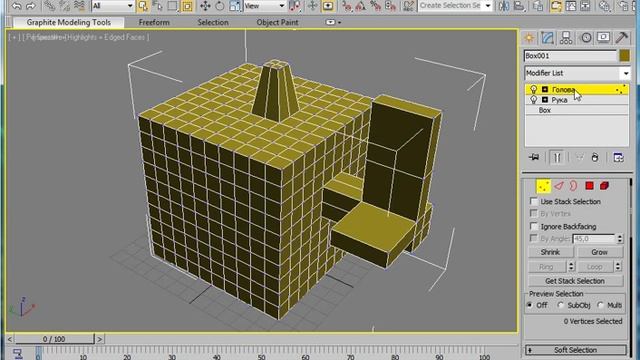Click the Get Stack Selection button

coord(575,281)
